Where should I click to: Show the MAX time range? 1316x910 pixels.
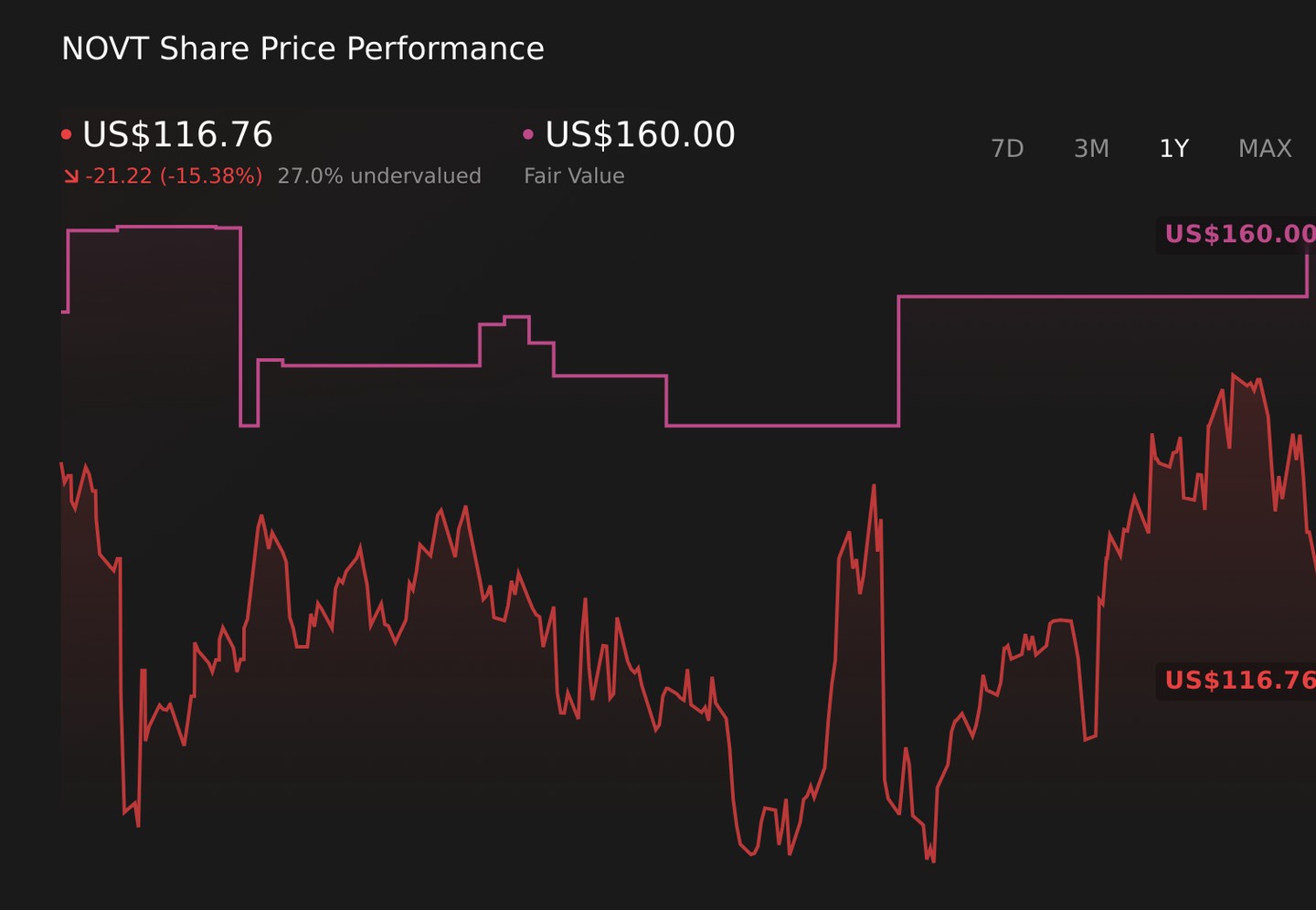click(1265, 148)
